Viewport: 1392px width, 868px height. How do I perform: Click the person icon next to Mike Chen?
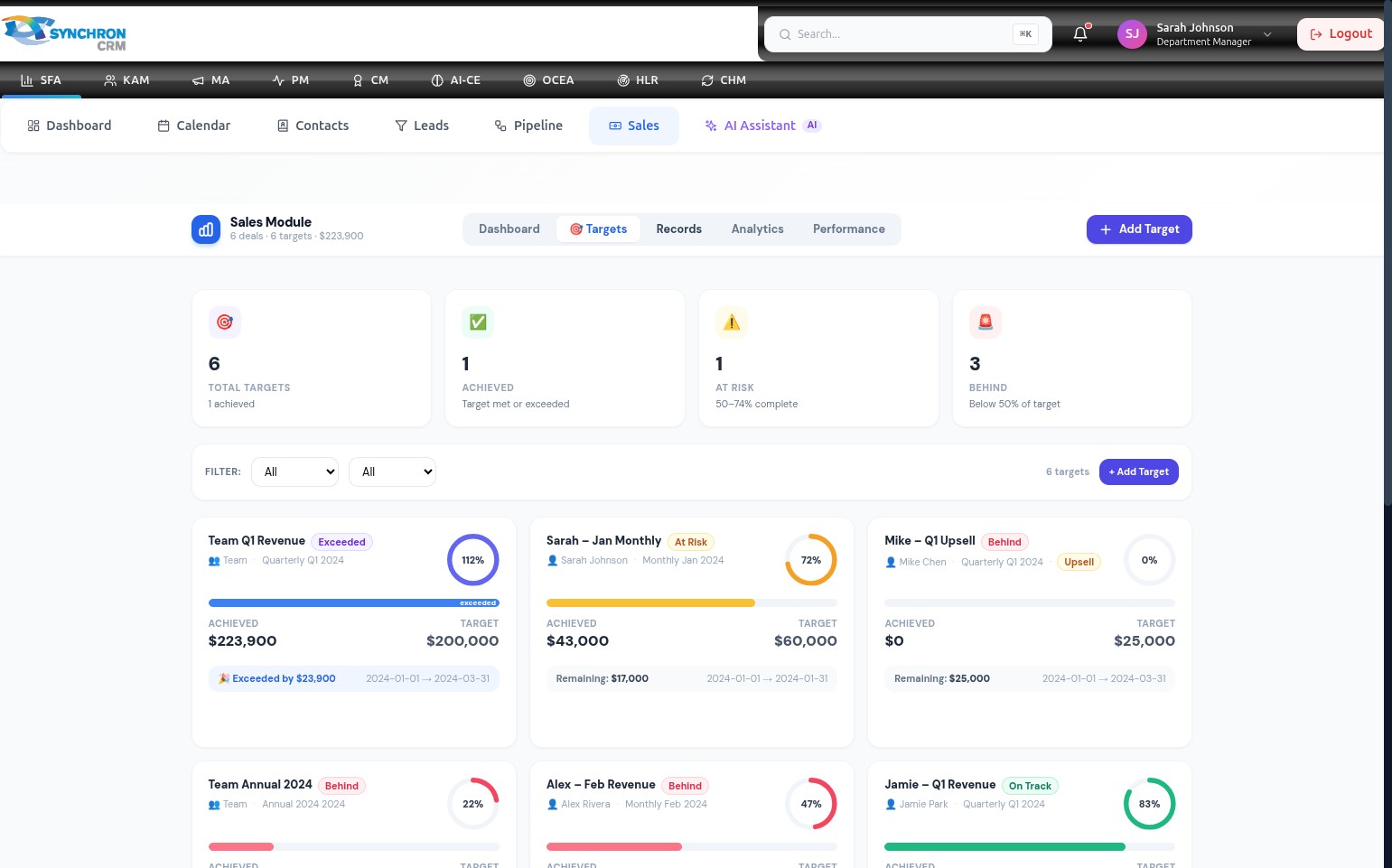point(891,562)
